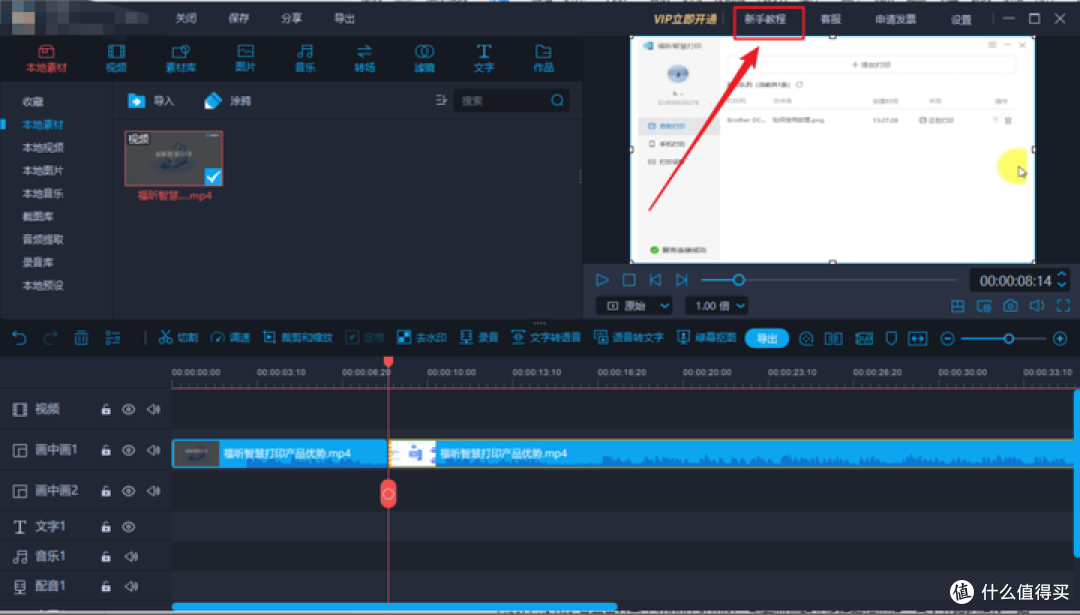Start 录音 voice recording
The image size is (1080, 615).
479,337
